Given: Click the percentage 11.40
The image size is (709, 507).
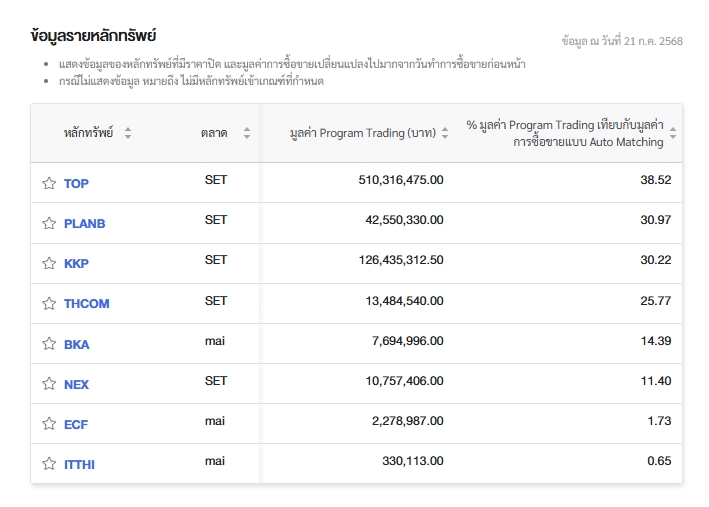Looking at the screenshot, I should click(x=656, y=381).
